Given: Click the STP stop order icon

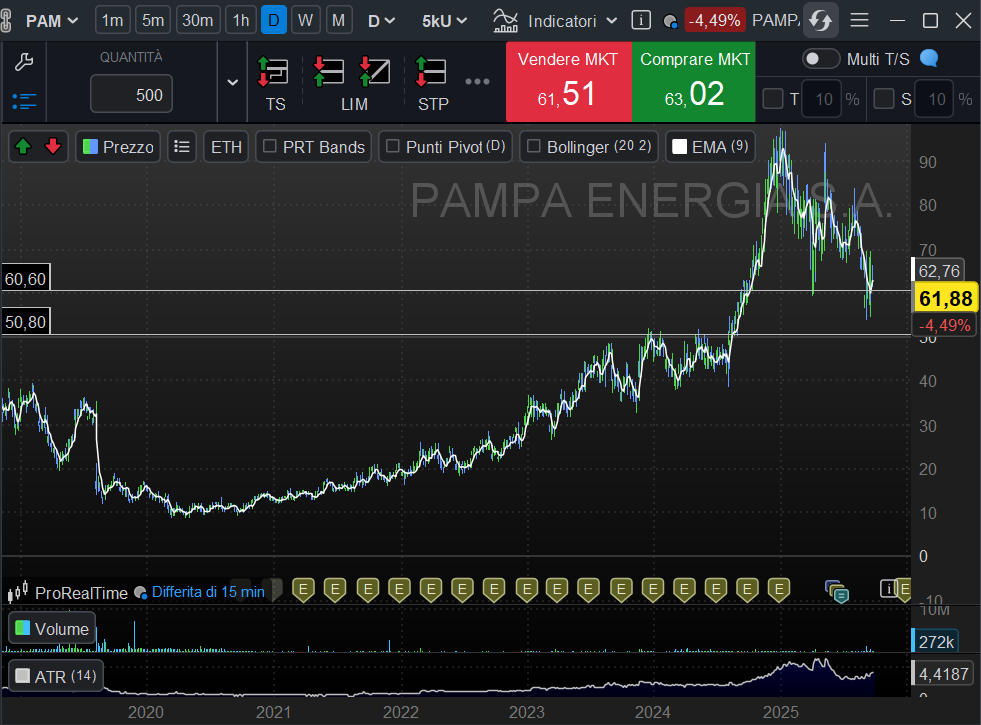Looking at the screenshot, I should pyautogui.click(x=432, y=73).
